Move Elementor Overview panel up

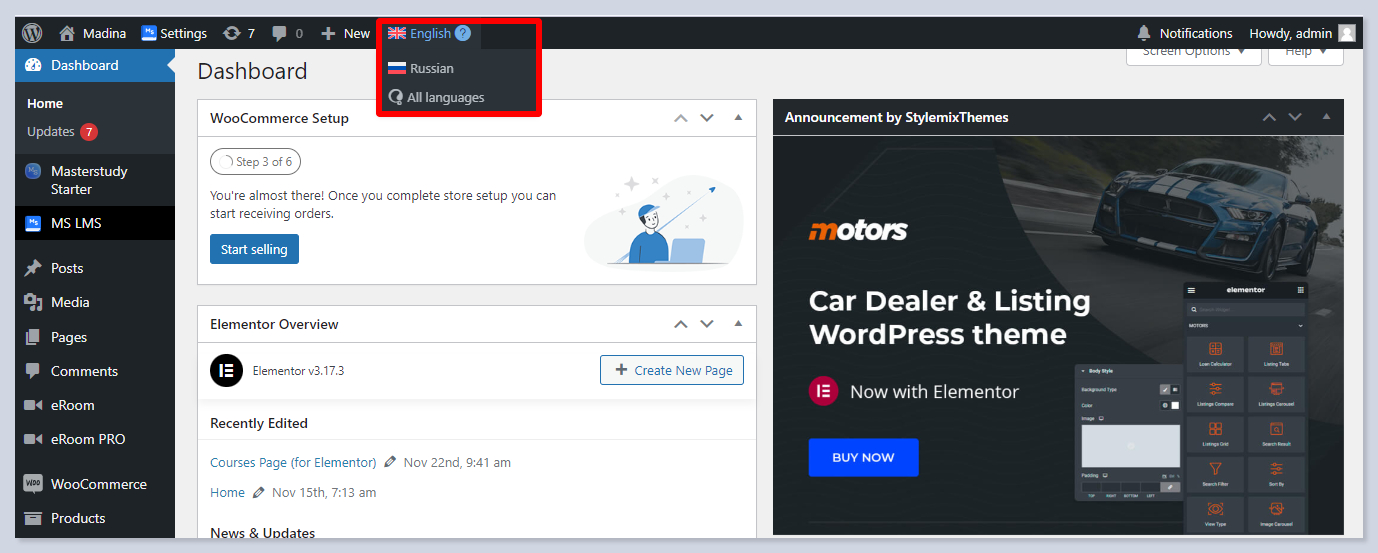pos(681,324)
